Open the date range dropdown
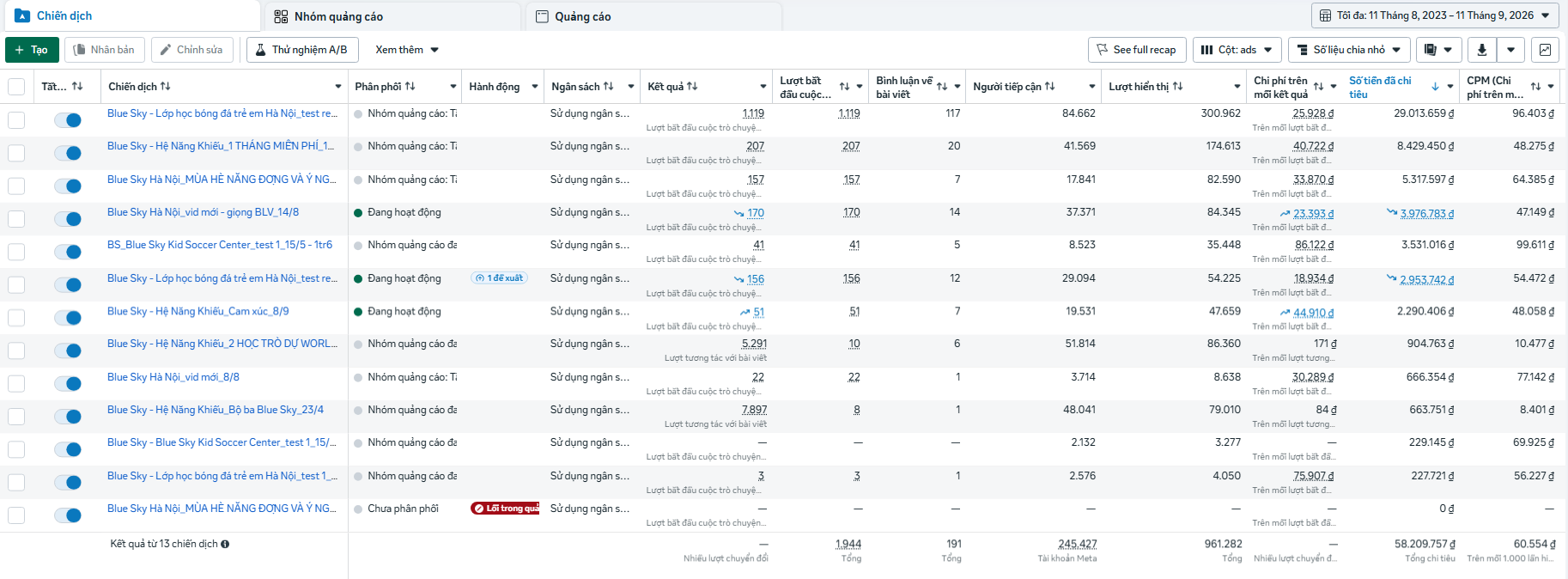 (x=1434, y=15)
